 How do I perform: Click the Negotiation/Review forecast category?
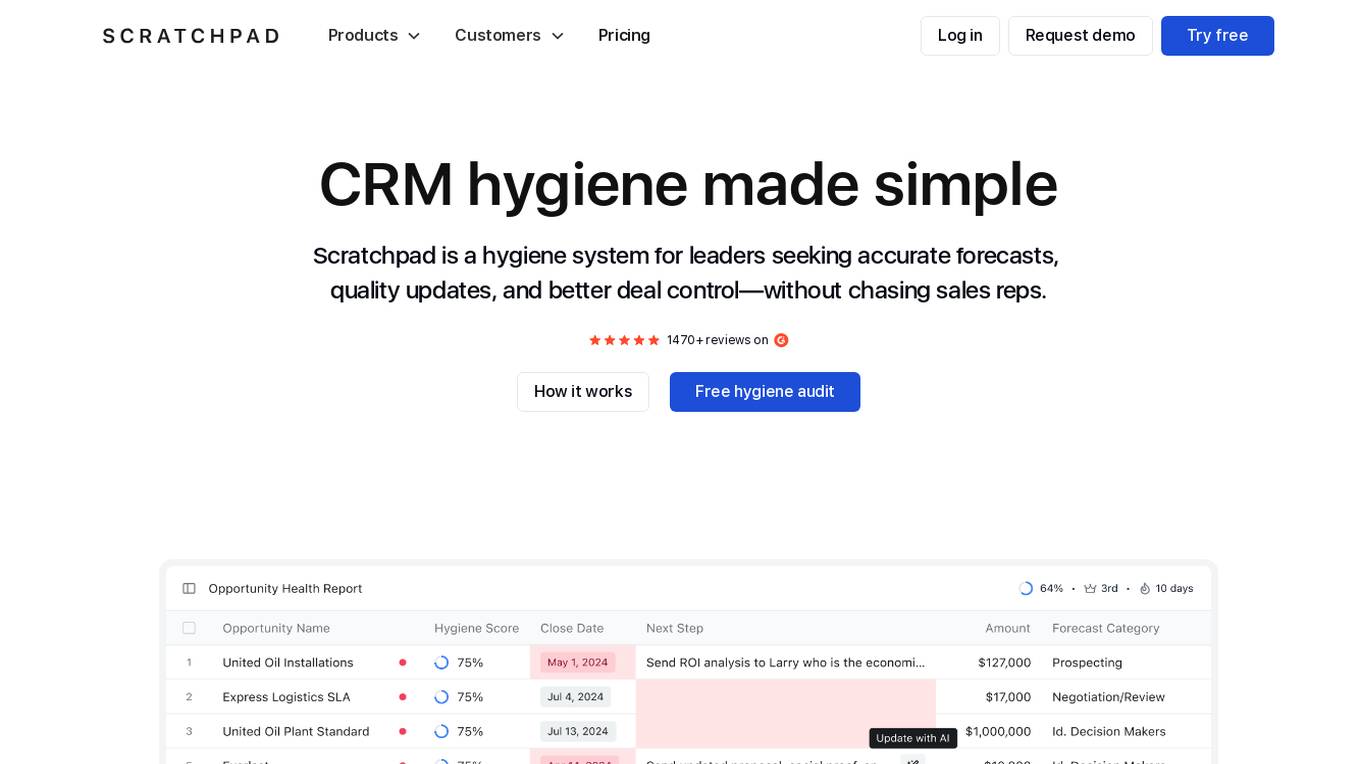[x=1108, y=697]
